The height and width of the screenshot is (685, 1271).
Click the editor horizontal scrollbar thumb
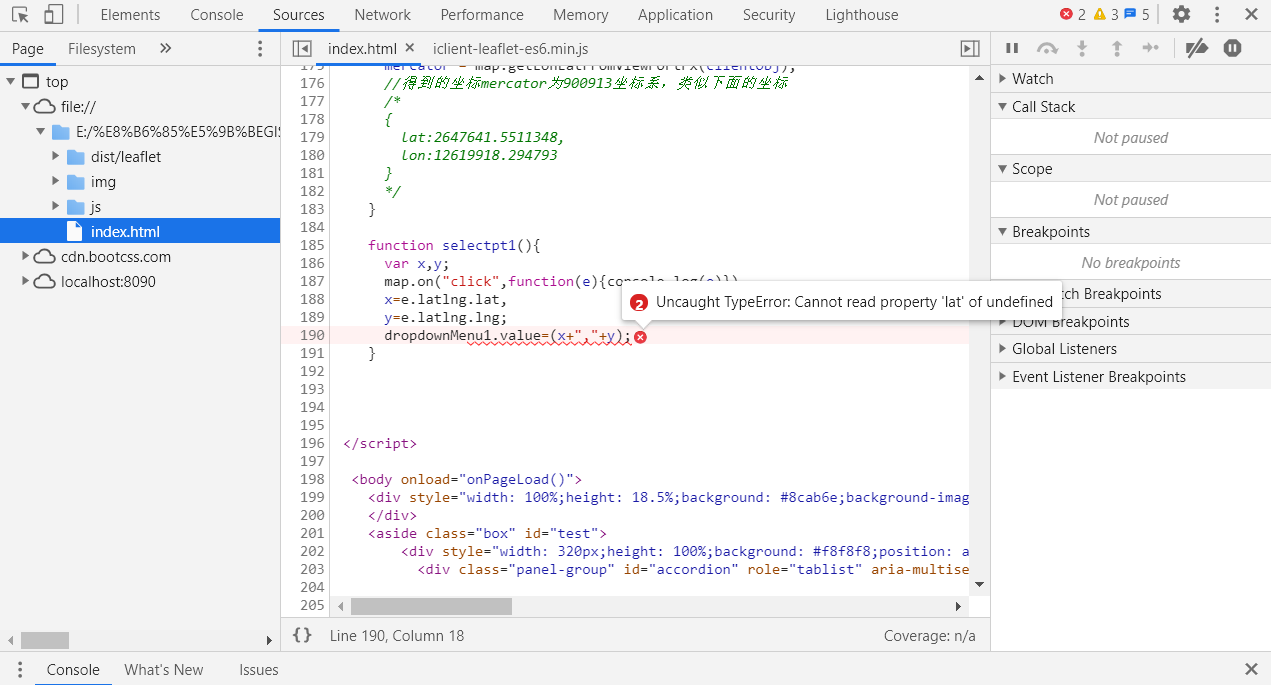click(x=431, y=607)
